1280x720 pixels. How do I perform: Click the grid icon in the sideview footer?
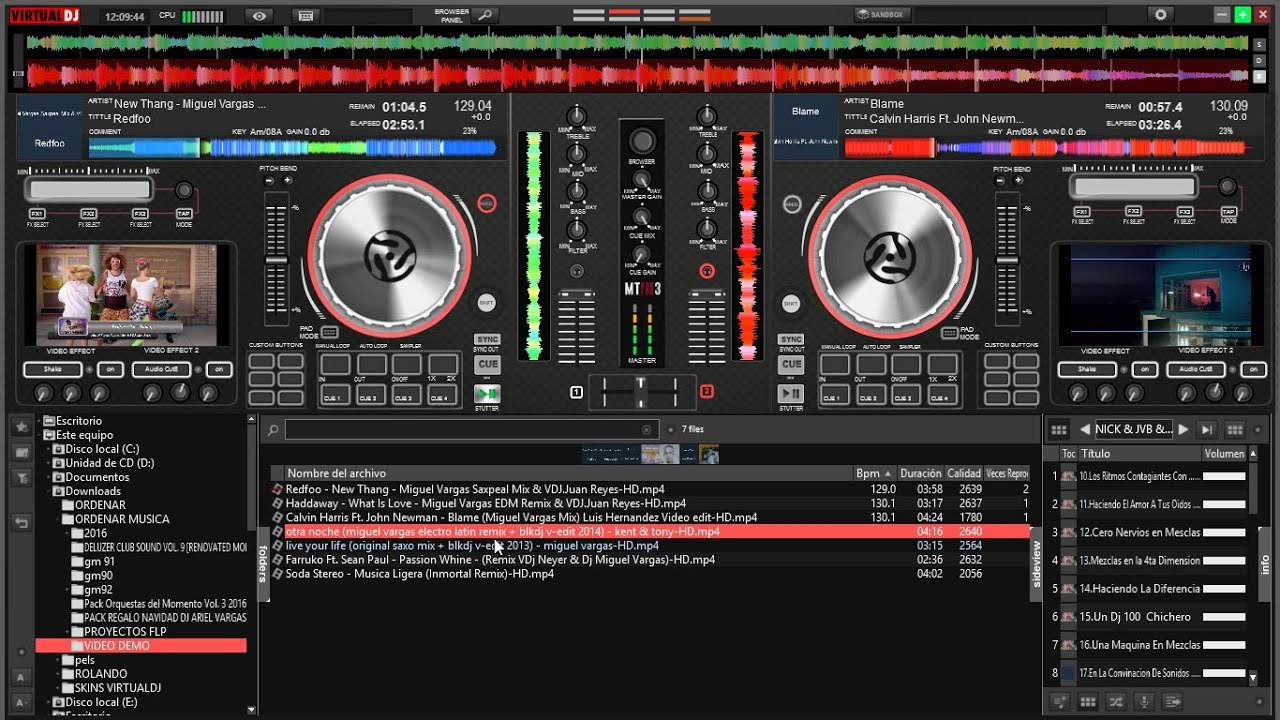tap(1088, 702)
